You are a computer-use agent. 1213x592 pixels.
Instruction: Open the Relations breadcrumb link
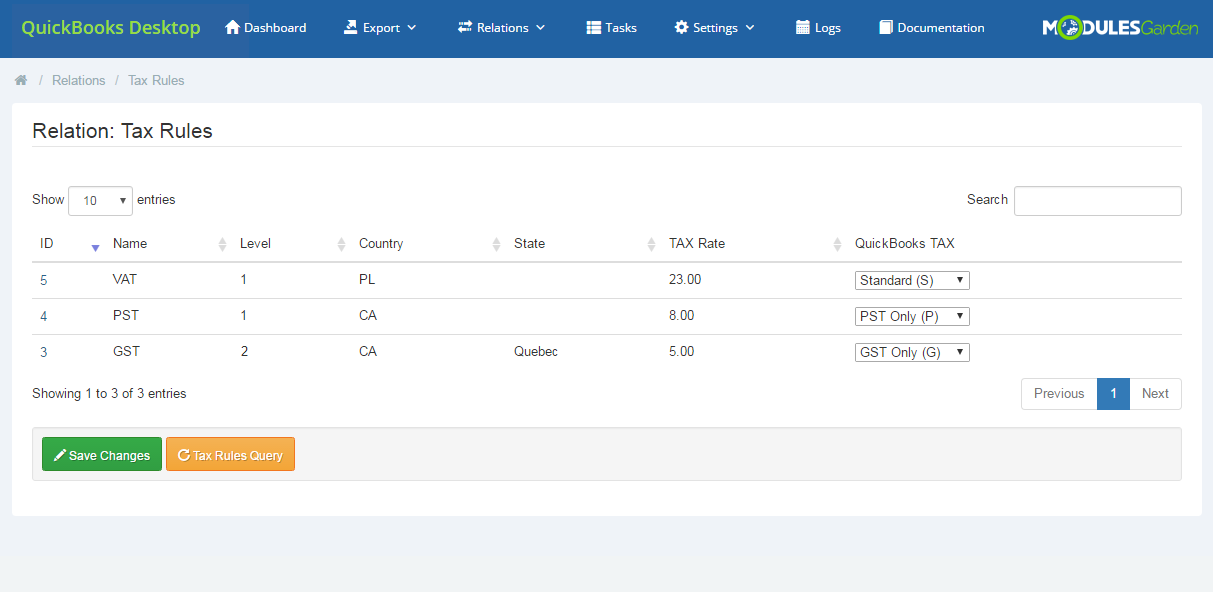(78, 80)
